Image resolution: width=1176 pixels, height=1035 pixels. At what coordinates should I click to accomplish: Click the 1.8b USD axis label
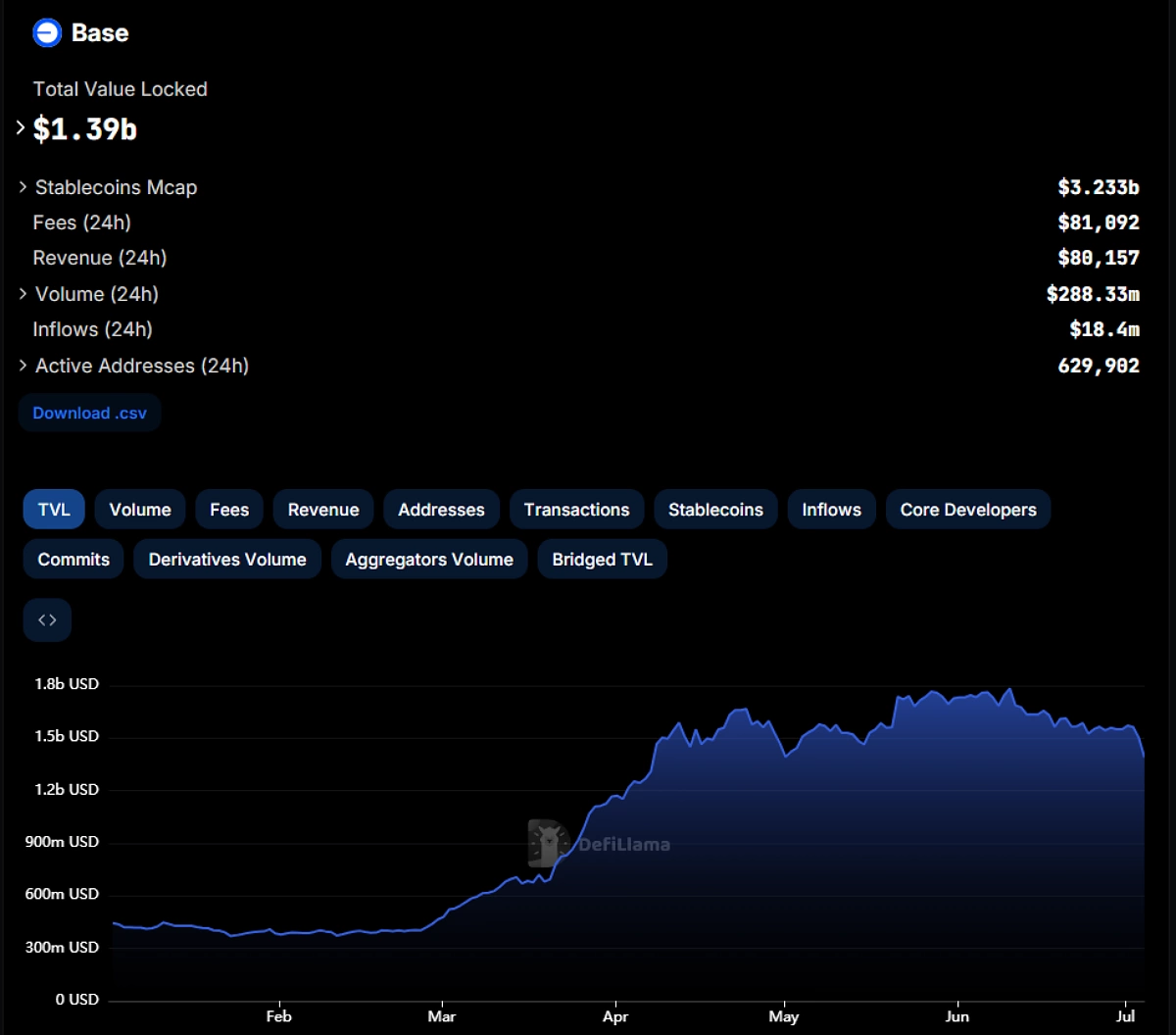click(67, 684)
